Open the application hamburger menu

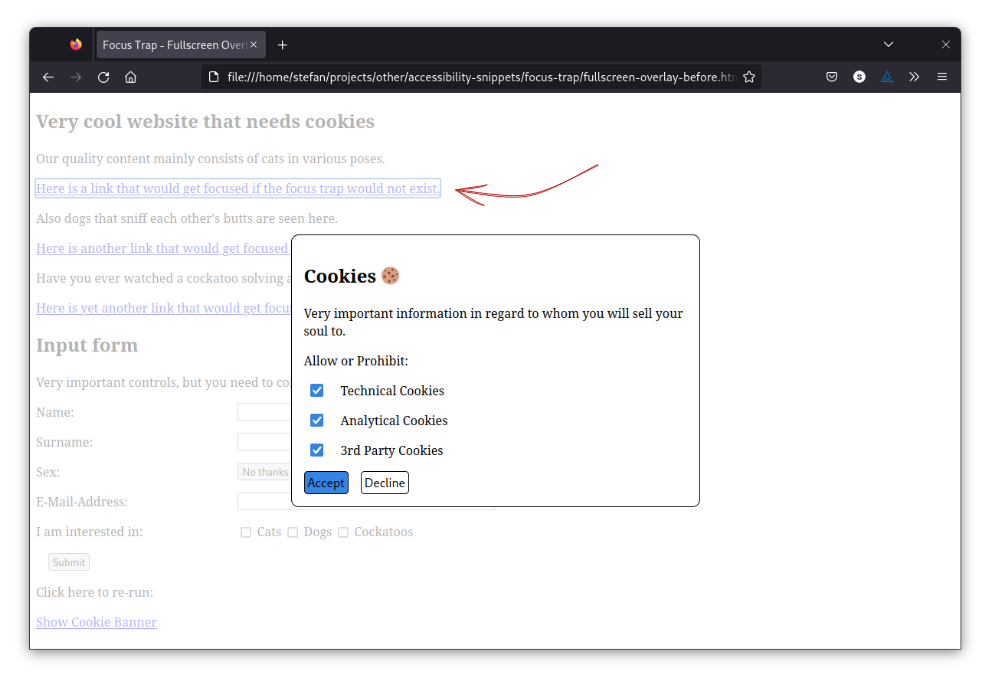(942, 77)
